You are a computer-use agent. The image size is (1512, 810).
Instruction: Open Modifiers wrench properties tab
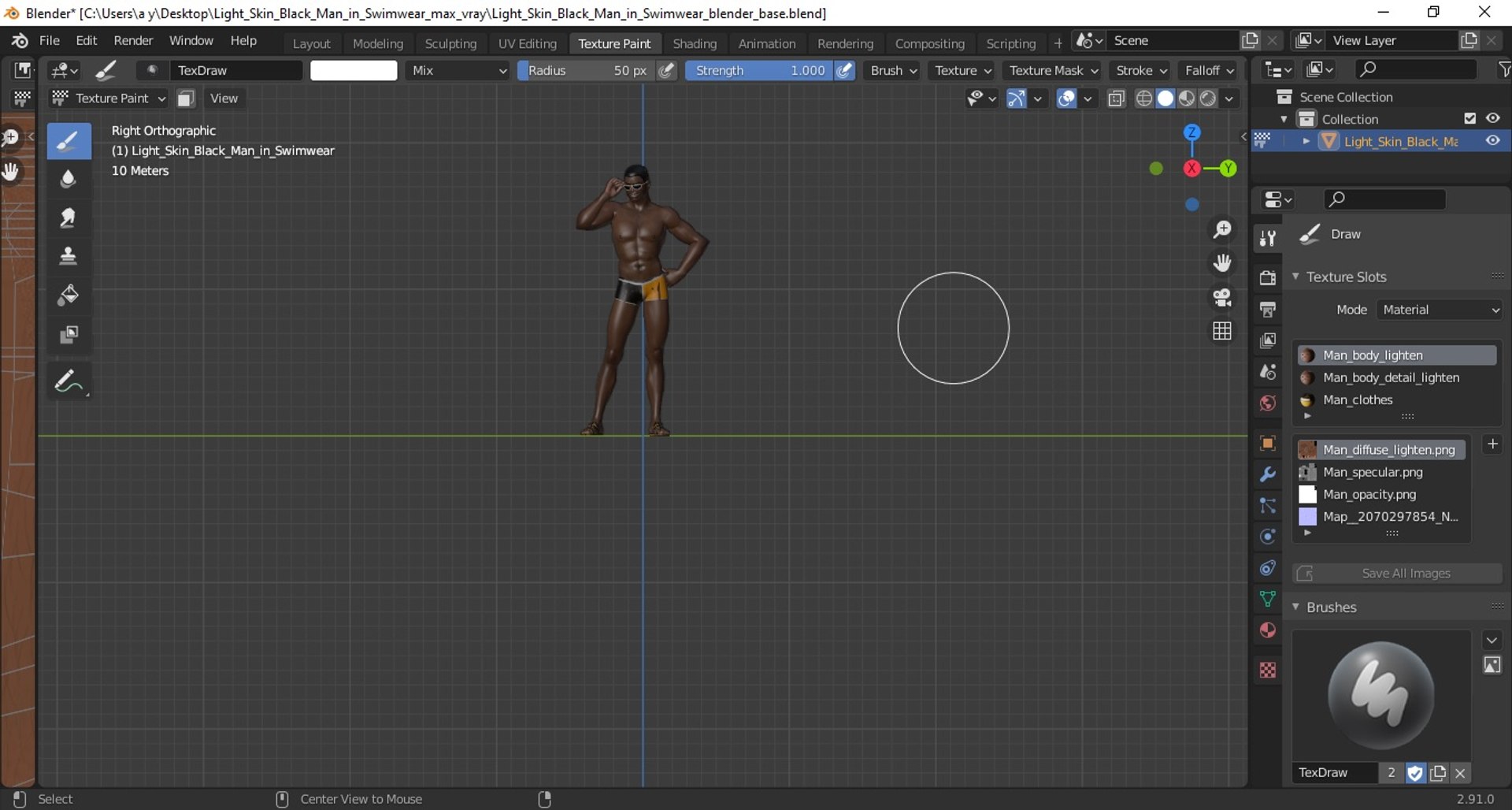[1268, 474]
